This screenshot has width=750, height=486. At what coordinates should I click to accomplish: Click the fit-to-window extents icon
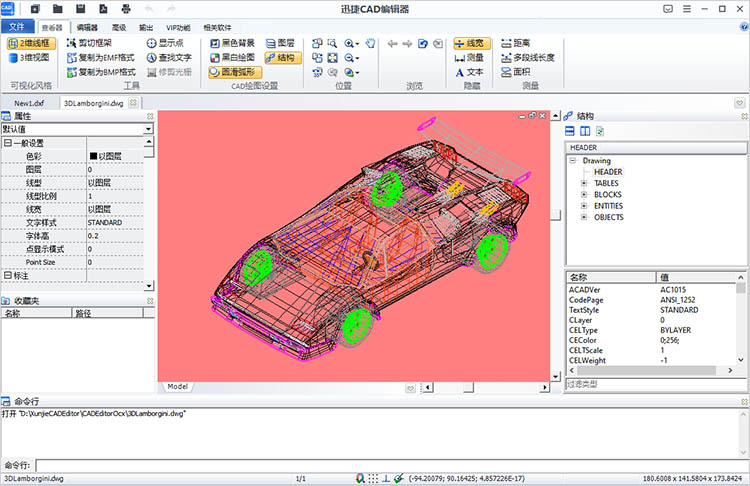[x=332, y=58]
